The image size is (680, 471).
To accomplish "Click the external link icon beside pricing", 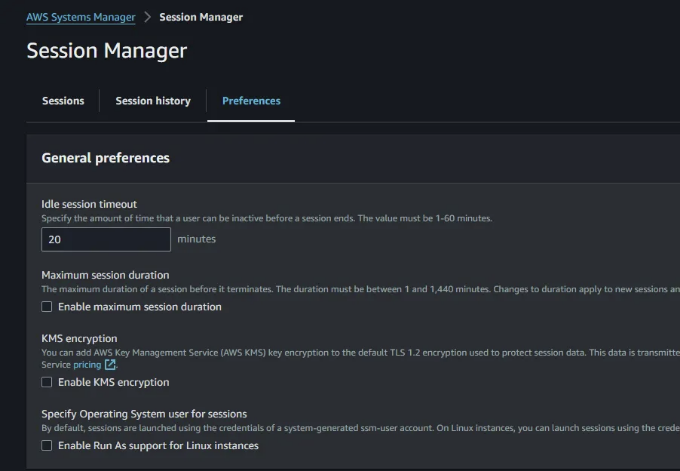I will click(110, 365).
